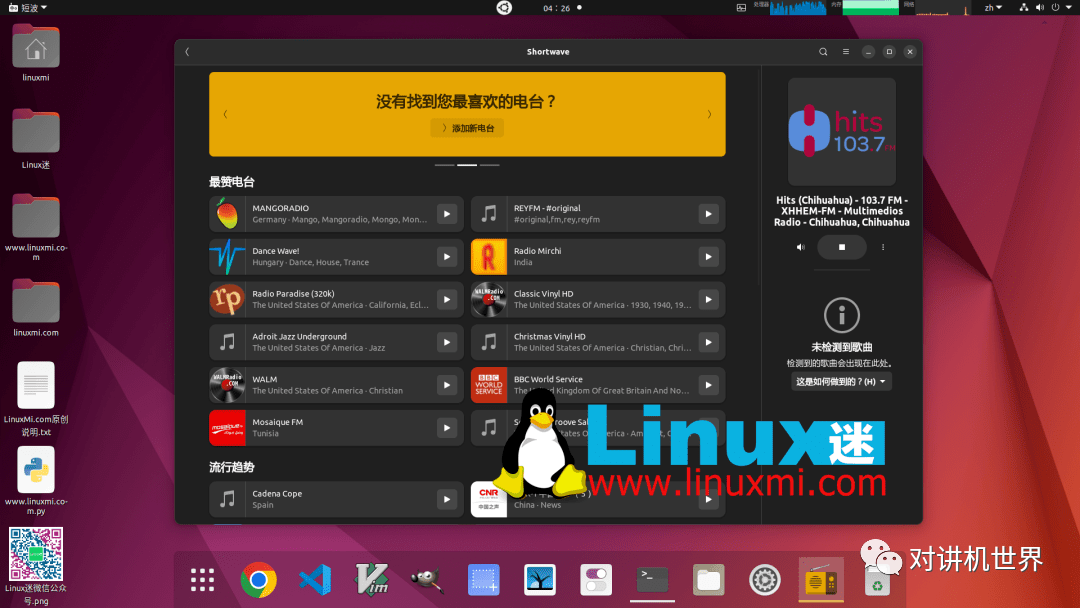Play REYFM - #original station
1080x608 pixels.
tap(708, 214)
